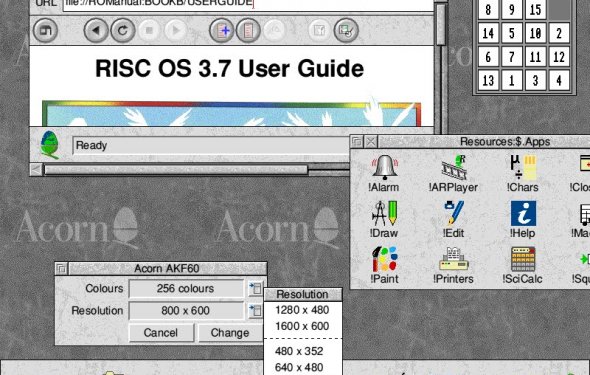Screen dimensions: 590x375
Task: Open the Resolution pop-up menu arrow
Action: (255, 311)
